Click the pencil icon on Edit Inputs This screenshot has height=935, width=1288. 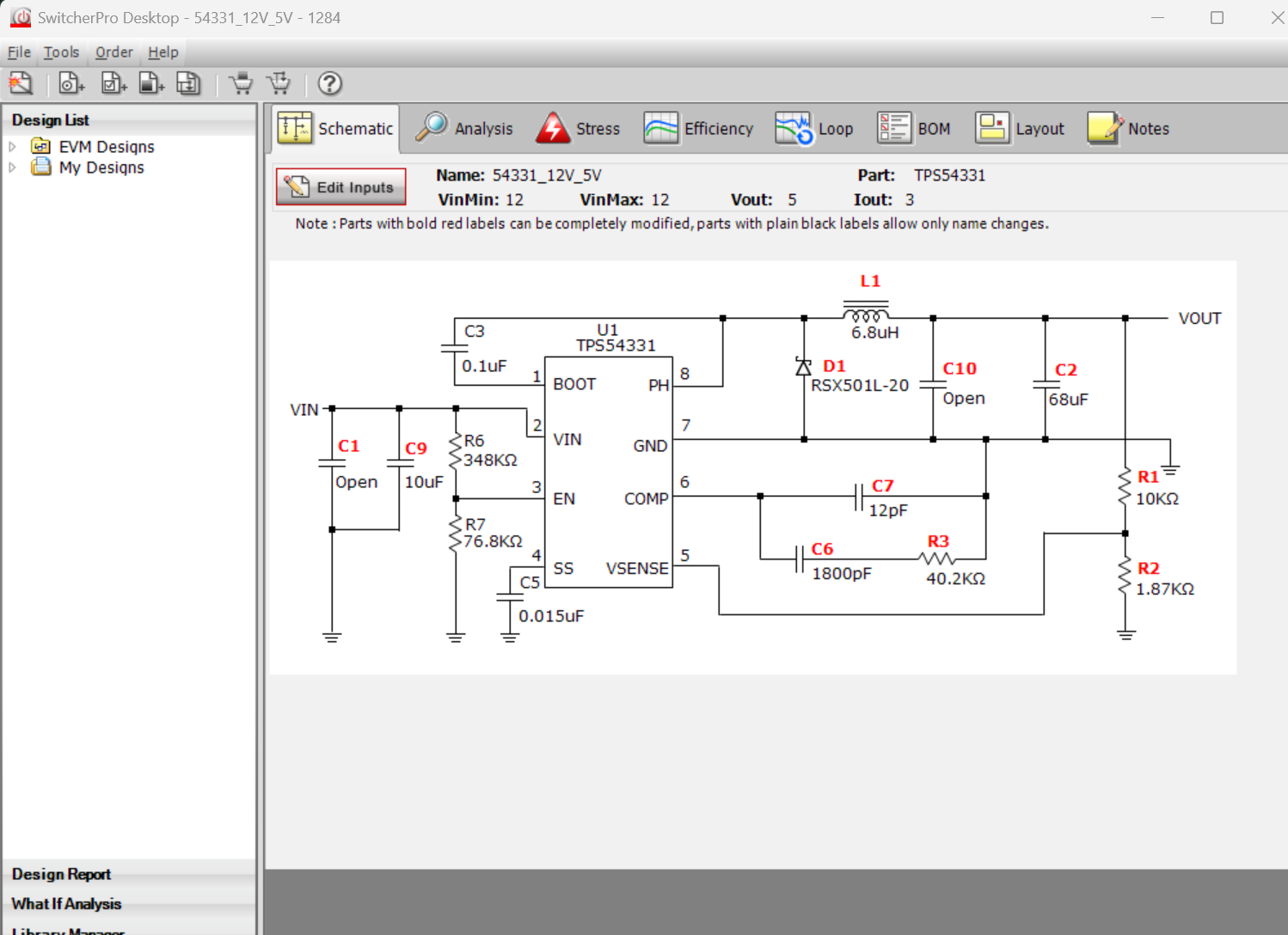[297, 186]
